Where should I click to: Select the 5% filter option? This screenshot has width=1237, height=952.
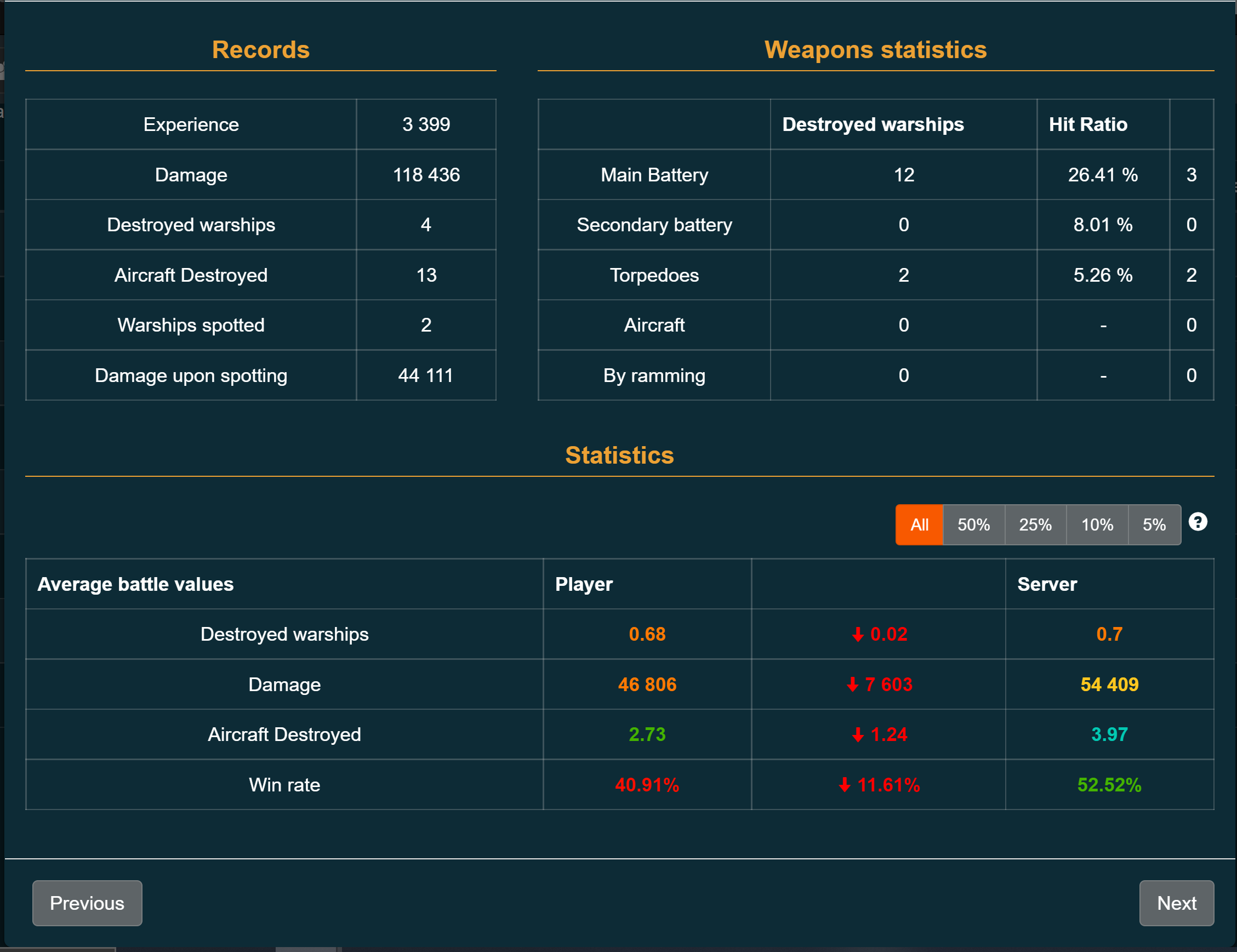pos(1154,525)
